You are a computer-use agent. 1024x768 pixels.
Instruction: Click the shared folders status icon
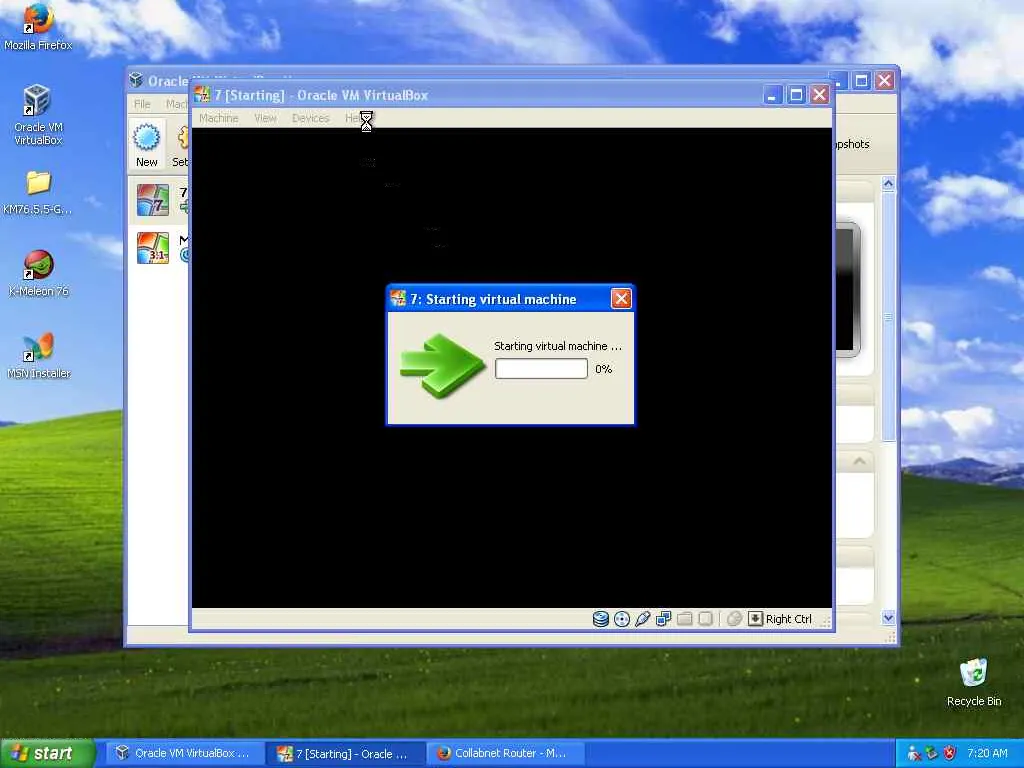(684, 619)
